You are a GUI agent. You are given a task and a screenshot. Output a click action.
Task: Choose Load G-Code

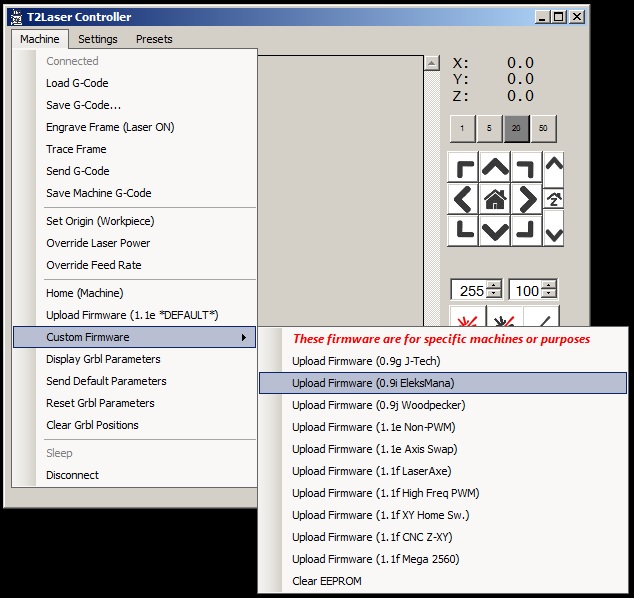coord(134,83)
